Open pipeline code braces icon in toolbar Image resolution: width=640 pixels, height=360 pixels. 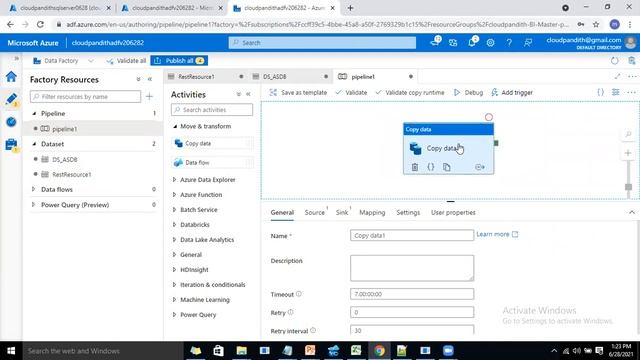tap(600, 93)
